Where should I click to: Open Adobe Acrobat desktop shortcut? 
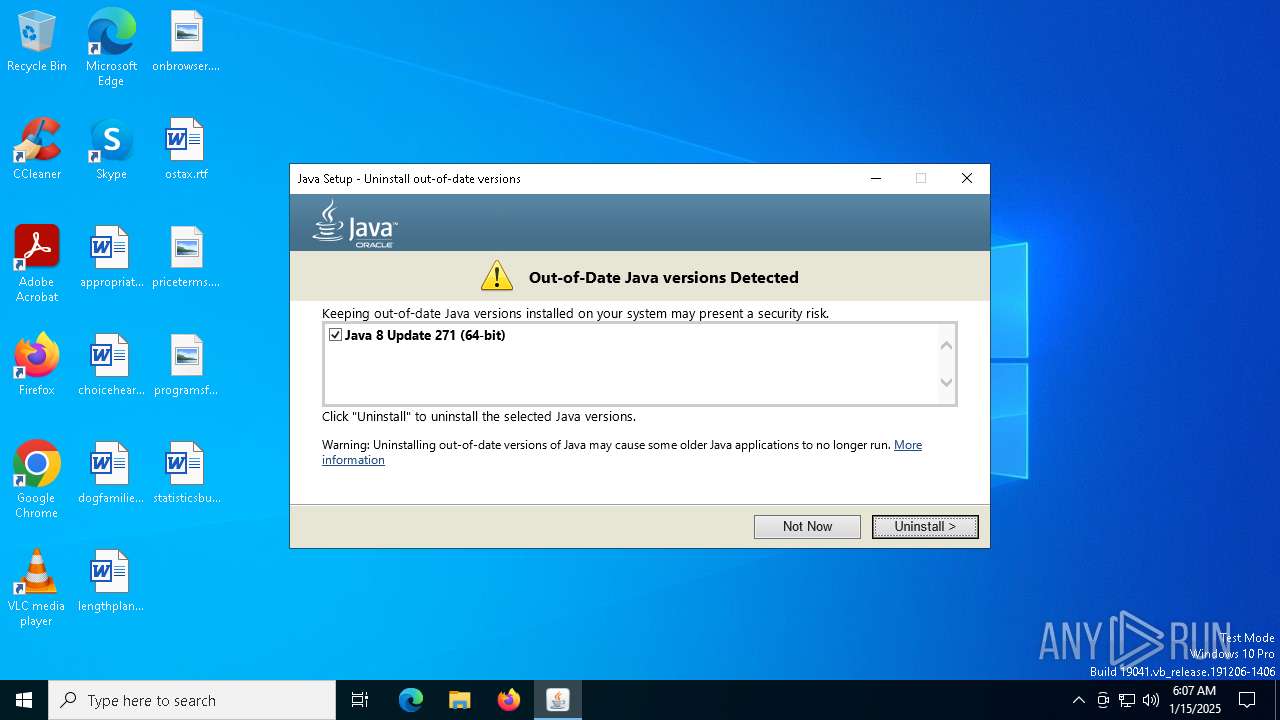point(37,264)
